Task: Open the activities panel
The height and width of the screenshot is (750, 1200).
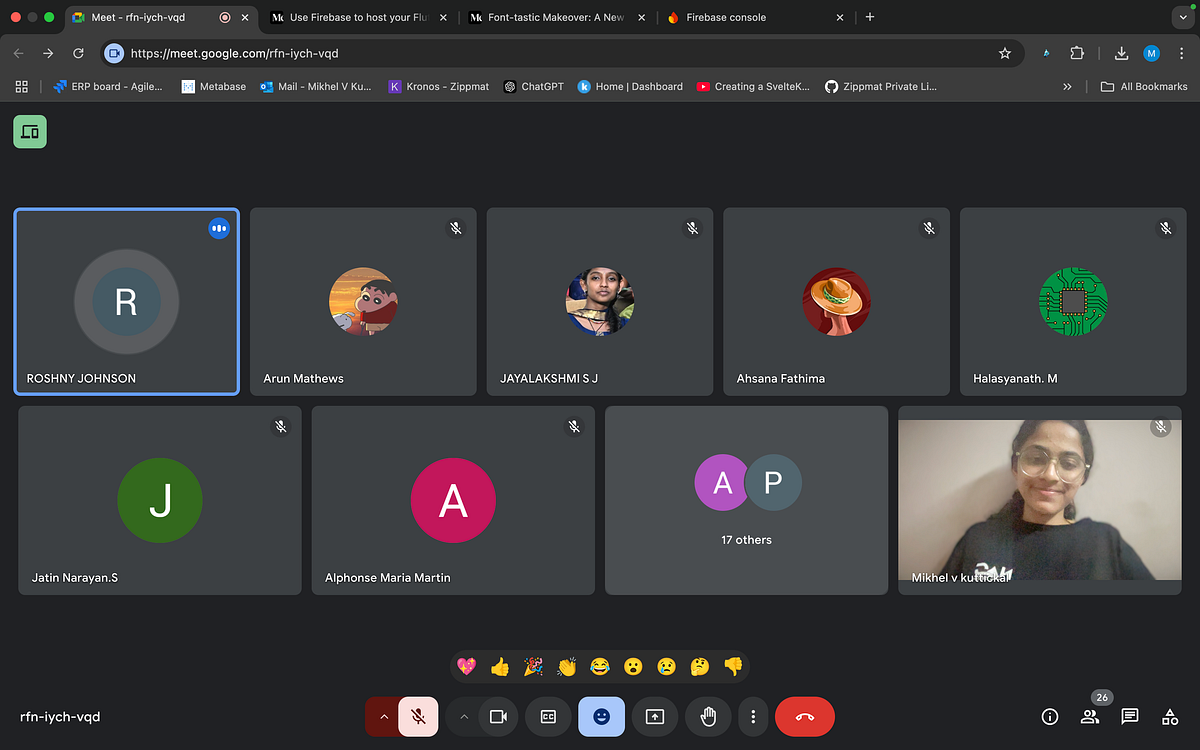Action: point(1169,717)
